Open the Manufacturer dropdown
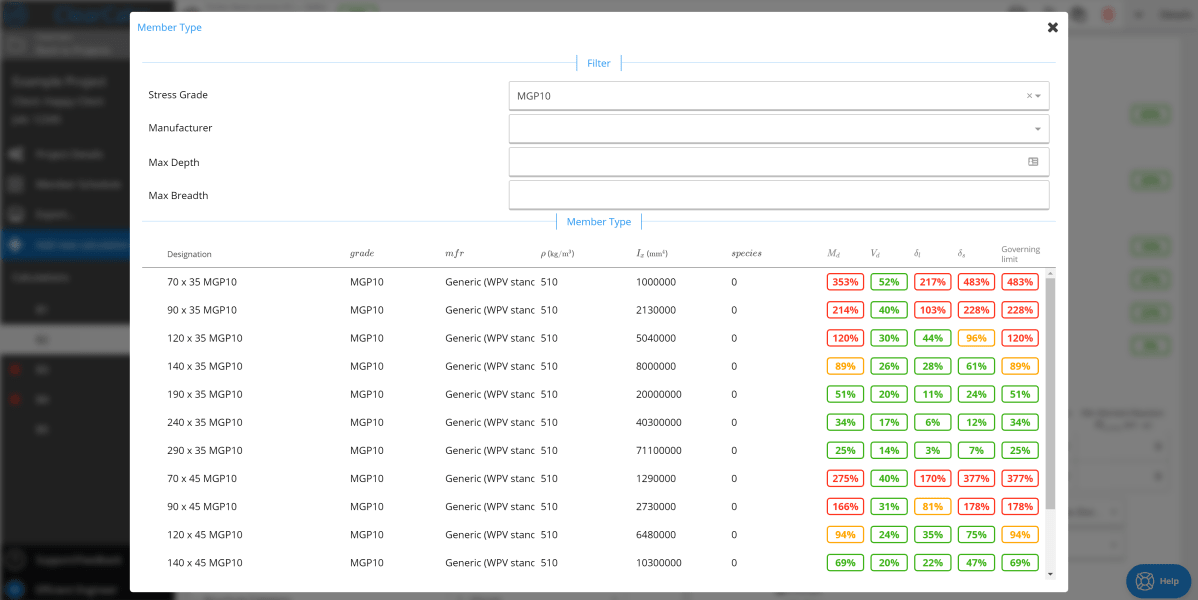Screen dimensions: 1198x600 coord(1037,128)
